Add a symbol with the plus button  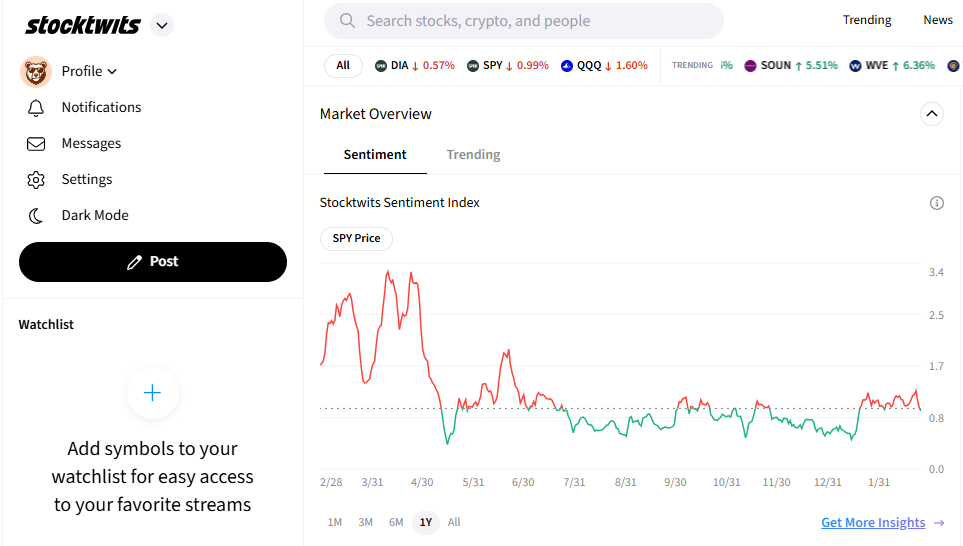tap(152, 393)
